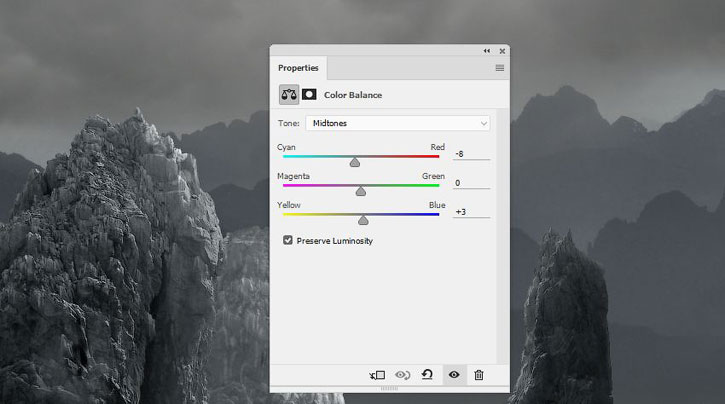
Task: Click the Magenta/Green value field showing 0
Action: pyautogui.click(x=471, y=183)
